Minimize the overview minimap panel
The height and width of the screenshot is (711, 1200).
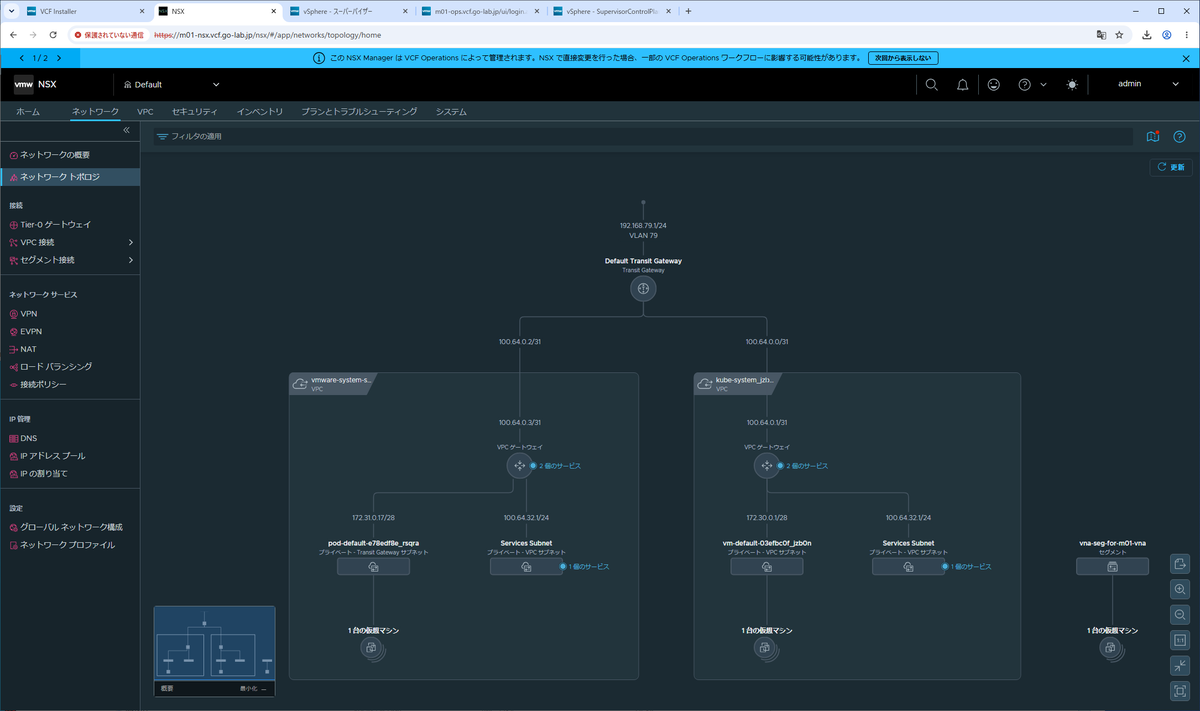tap(252, 688)
